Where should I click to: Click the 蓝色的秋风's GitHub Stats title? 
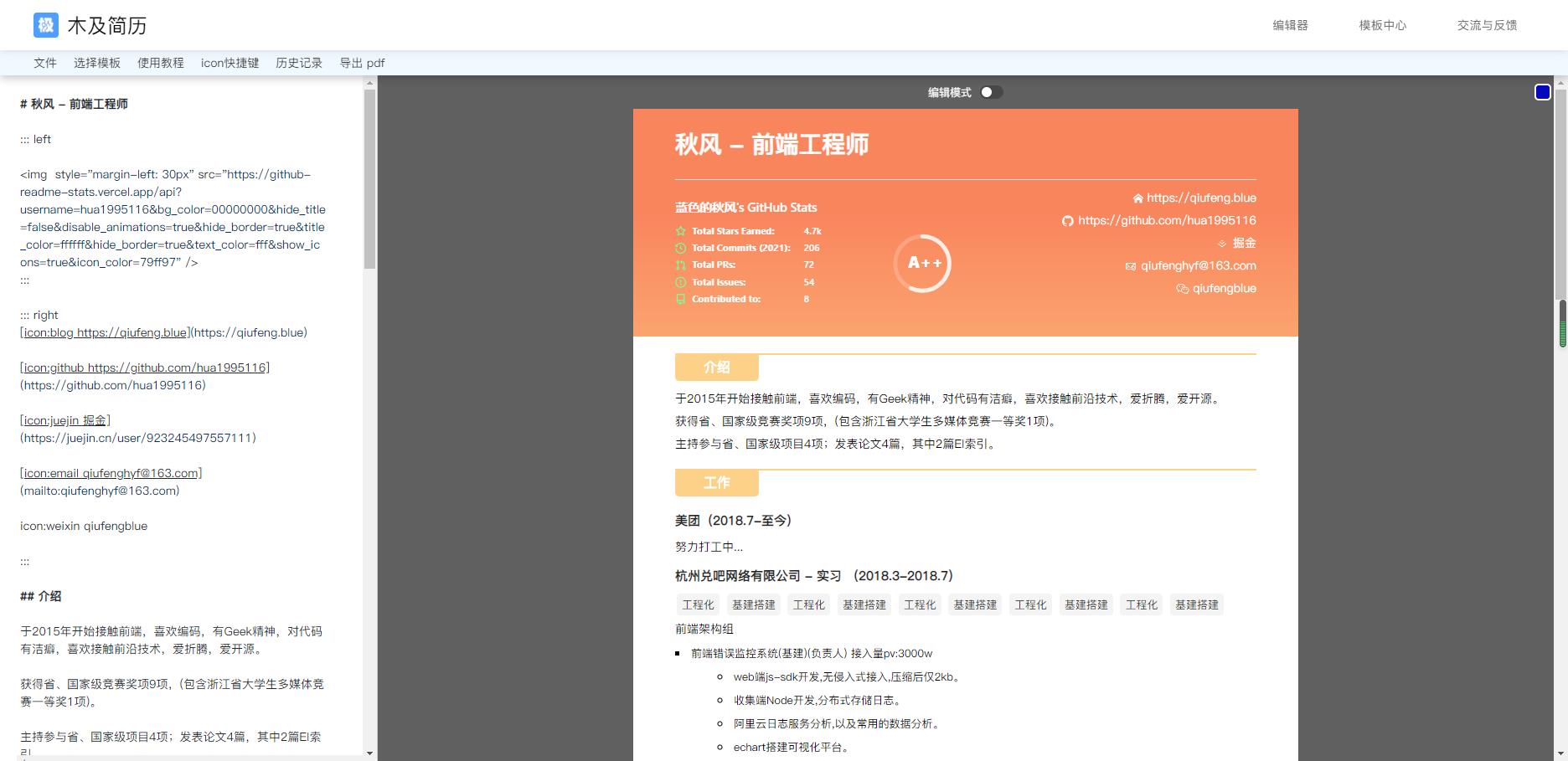(745, 208)
